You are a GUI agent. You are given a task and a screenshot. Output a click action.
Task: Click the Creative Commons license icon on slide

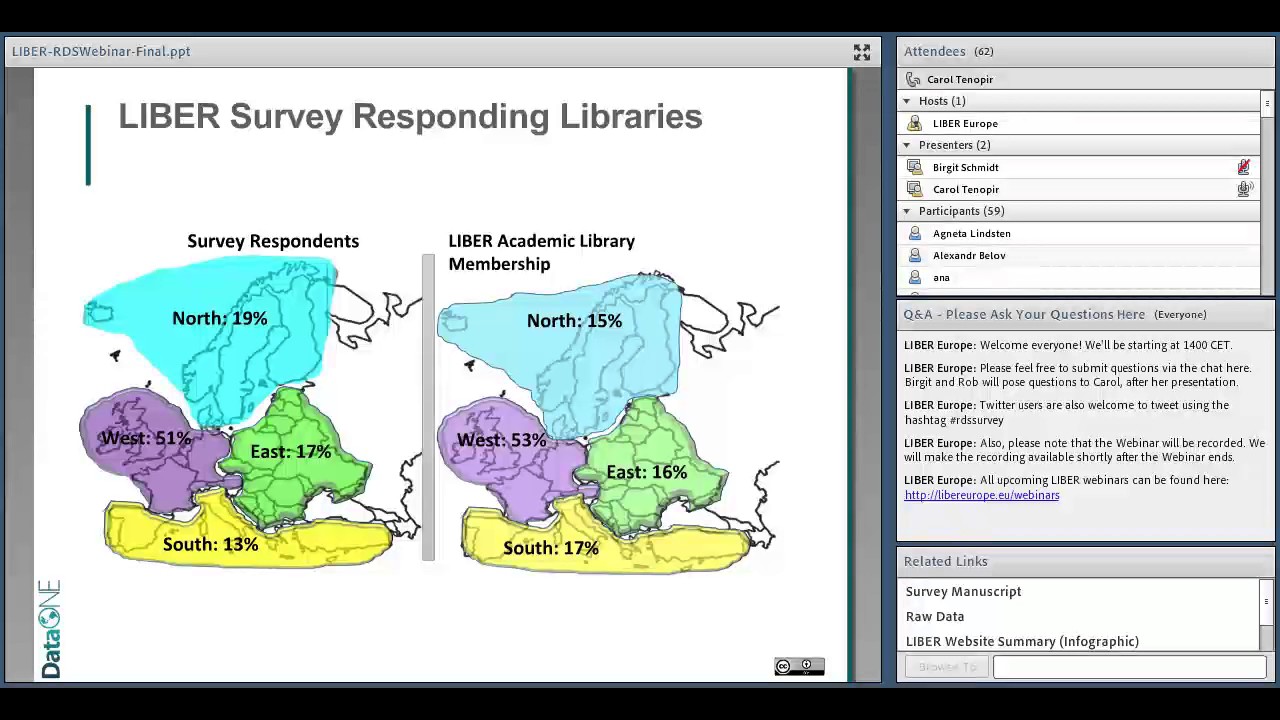(799, 667)
